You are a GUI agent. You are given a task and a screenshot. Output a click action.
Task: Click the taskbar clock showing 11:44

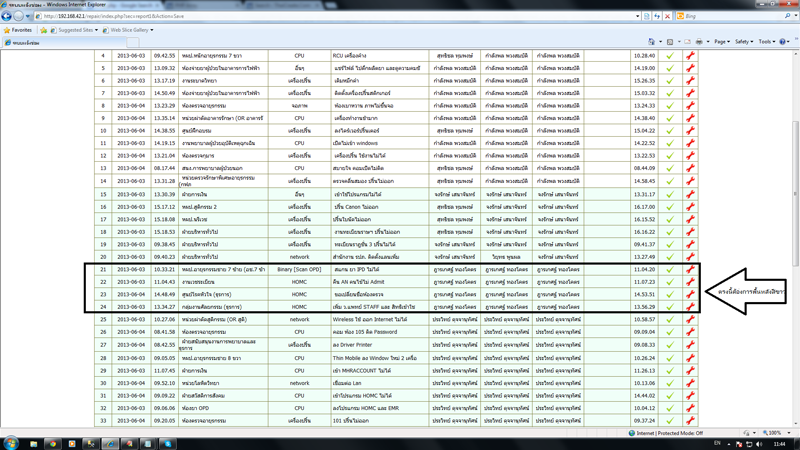coord(780,444)
